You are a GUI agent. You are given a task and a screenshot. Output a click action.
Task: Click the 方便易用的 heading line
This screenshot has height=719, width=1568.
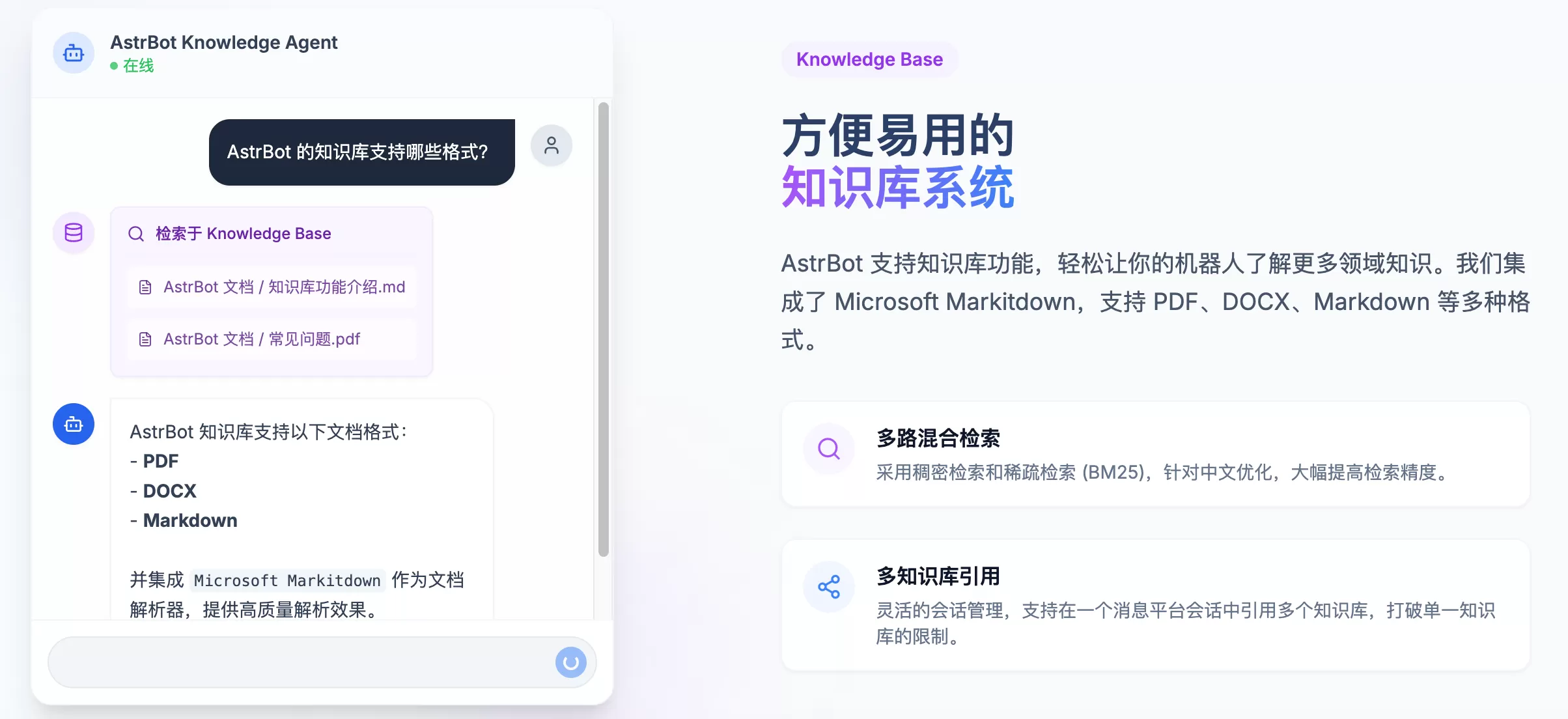click(898, 135)
